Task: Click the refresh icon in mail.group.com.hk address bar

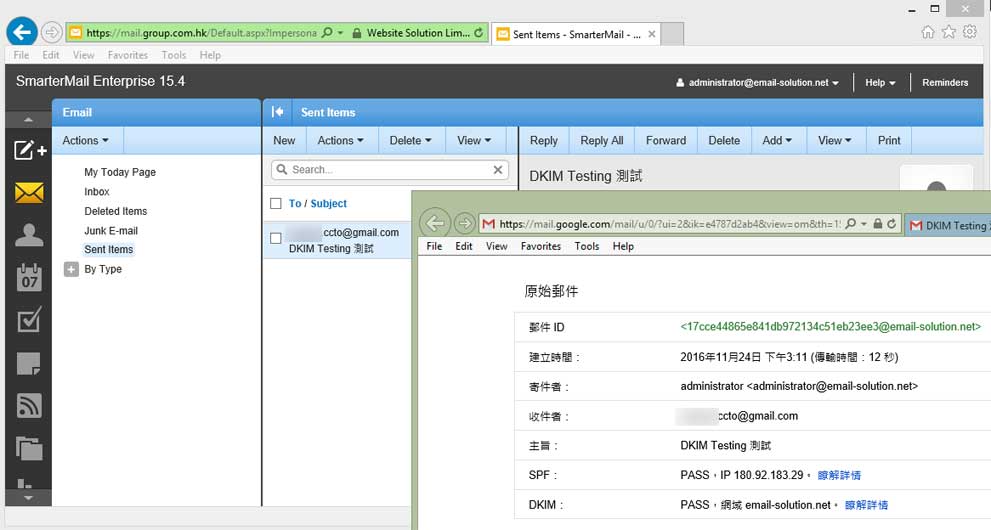Action: point(478,32)
